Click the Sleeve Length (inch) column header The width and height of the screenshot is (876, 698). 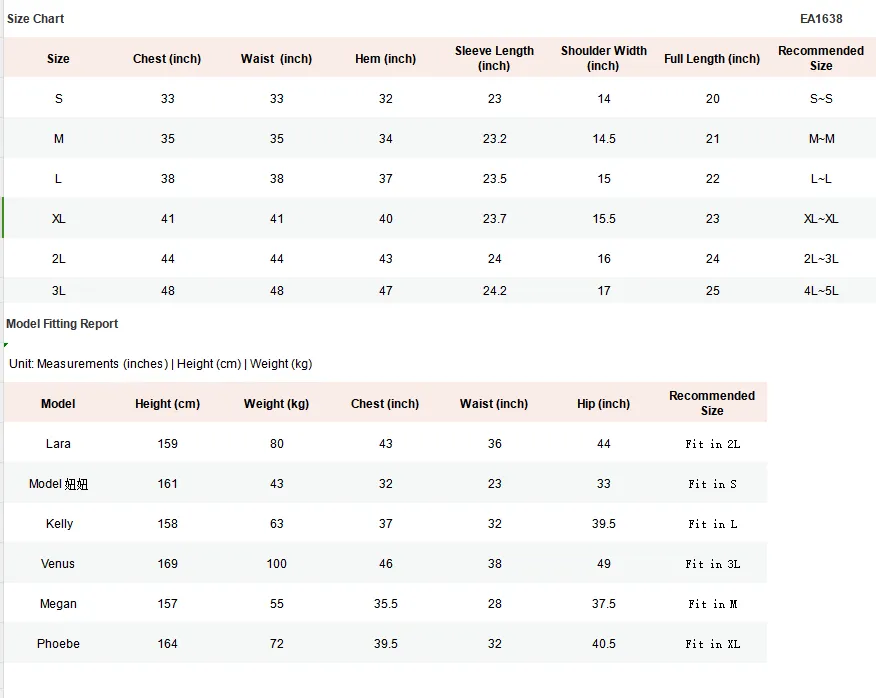494,58
